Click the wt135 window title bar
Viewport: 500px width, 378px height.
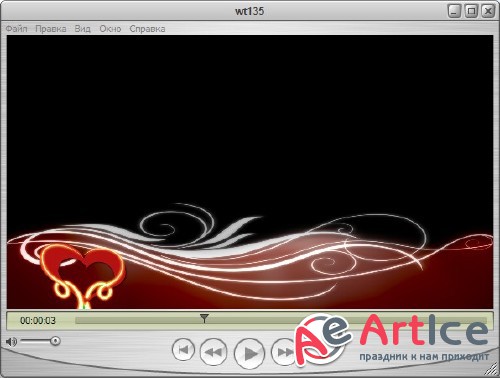tap(249, 11)
